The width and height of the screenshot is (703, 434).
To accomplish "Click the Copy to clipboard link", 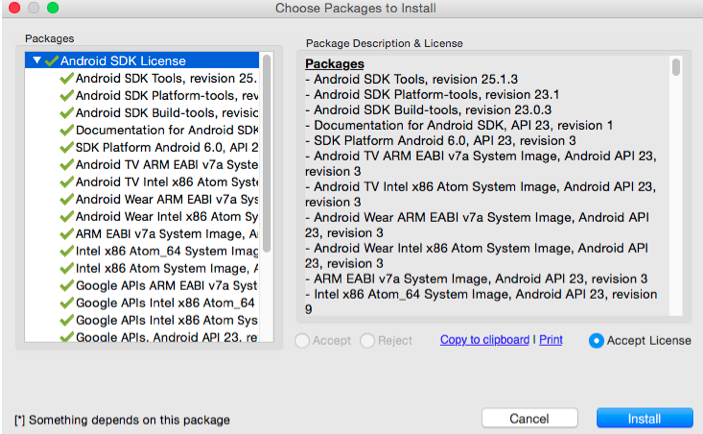I will [x=484, y=340].
